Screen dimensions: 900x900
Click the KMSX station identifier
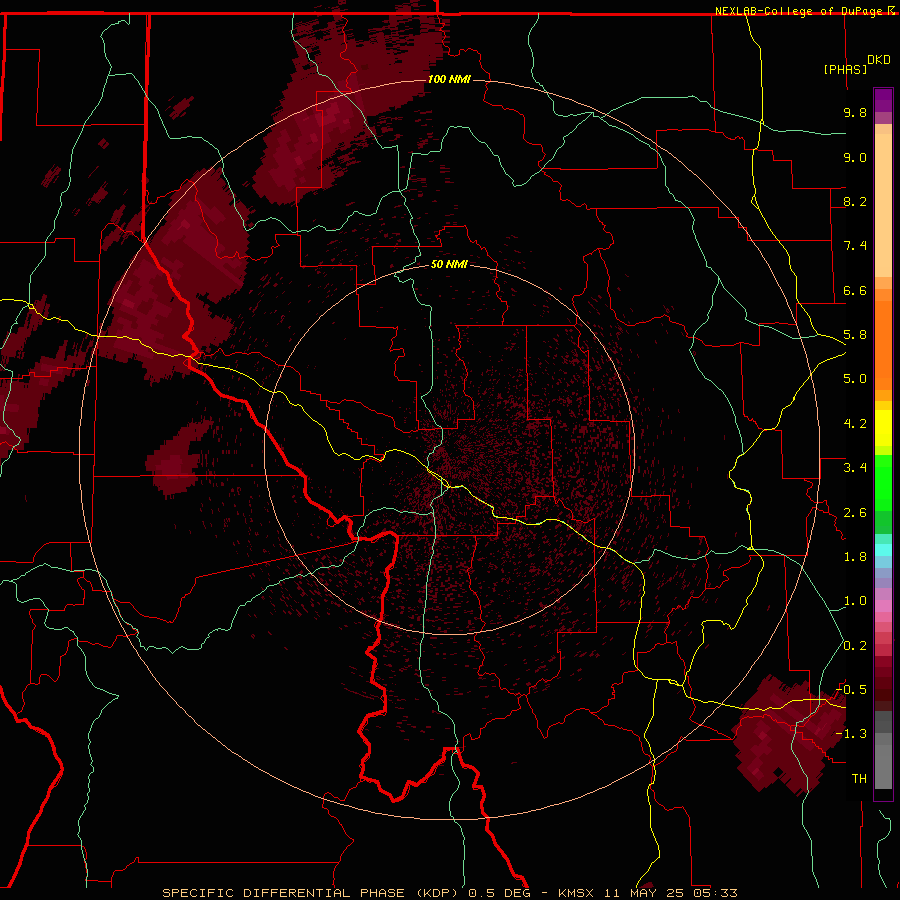(x=576, y=893)
